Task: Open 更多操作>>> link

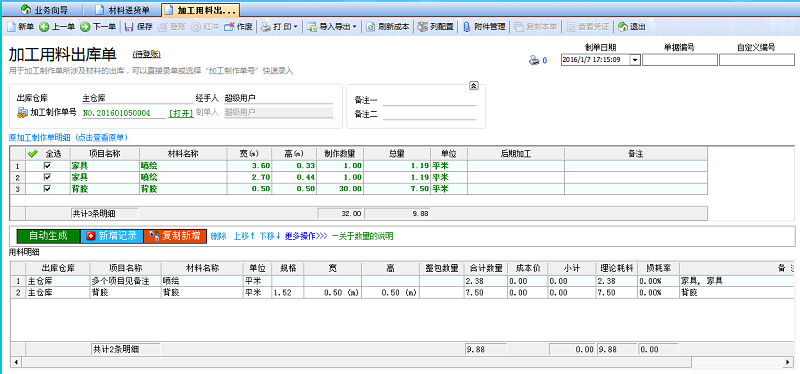Action: coord(306,236)
